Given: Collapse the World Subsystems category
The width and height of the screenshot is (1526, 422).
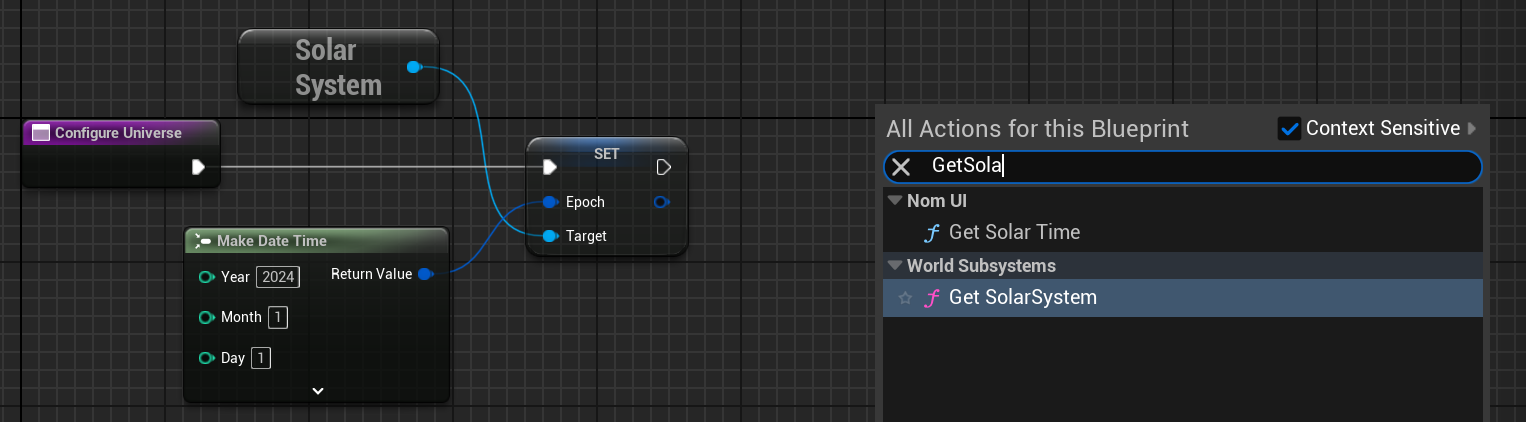Looking at the screenshot, I should pyautogui.click(x=894, y=266).
